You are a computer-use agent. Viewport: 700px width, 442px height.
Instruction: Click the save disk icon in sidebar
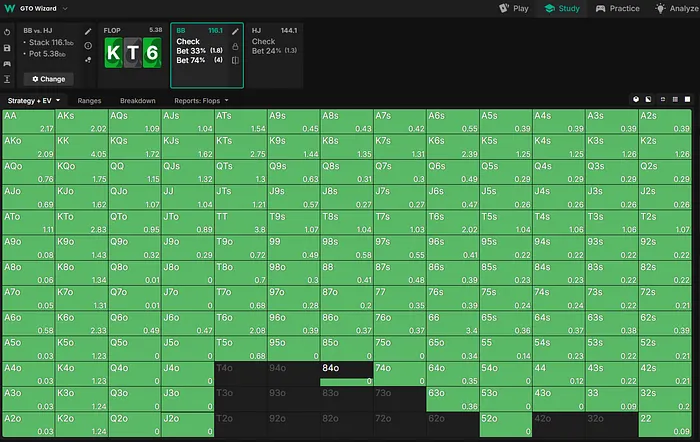tap(8, 47)
